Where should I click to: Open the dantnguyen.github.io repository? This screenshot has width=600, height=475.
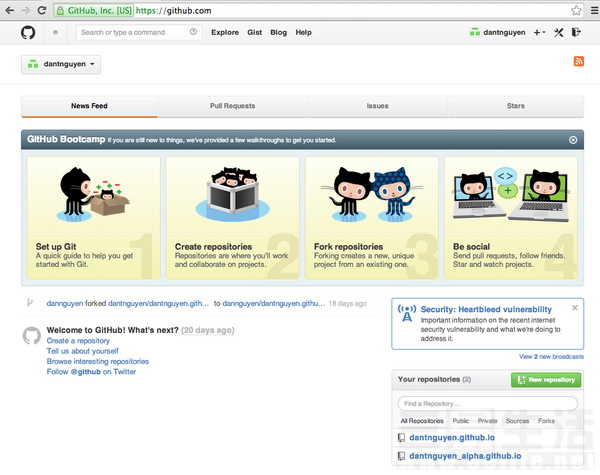(452, 437)
